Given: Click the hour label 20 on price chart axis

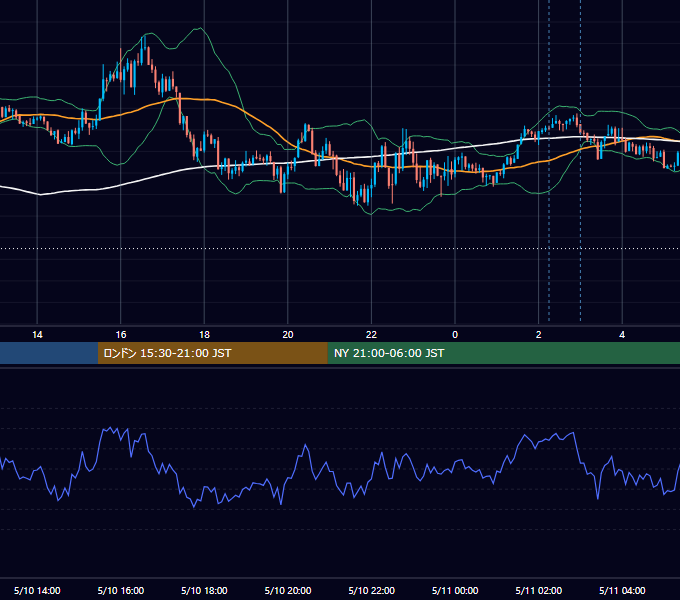Looking at the screenshot, I should (288, 335).
